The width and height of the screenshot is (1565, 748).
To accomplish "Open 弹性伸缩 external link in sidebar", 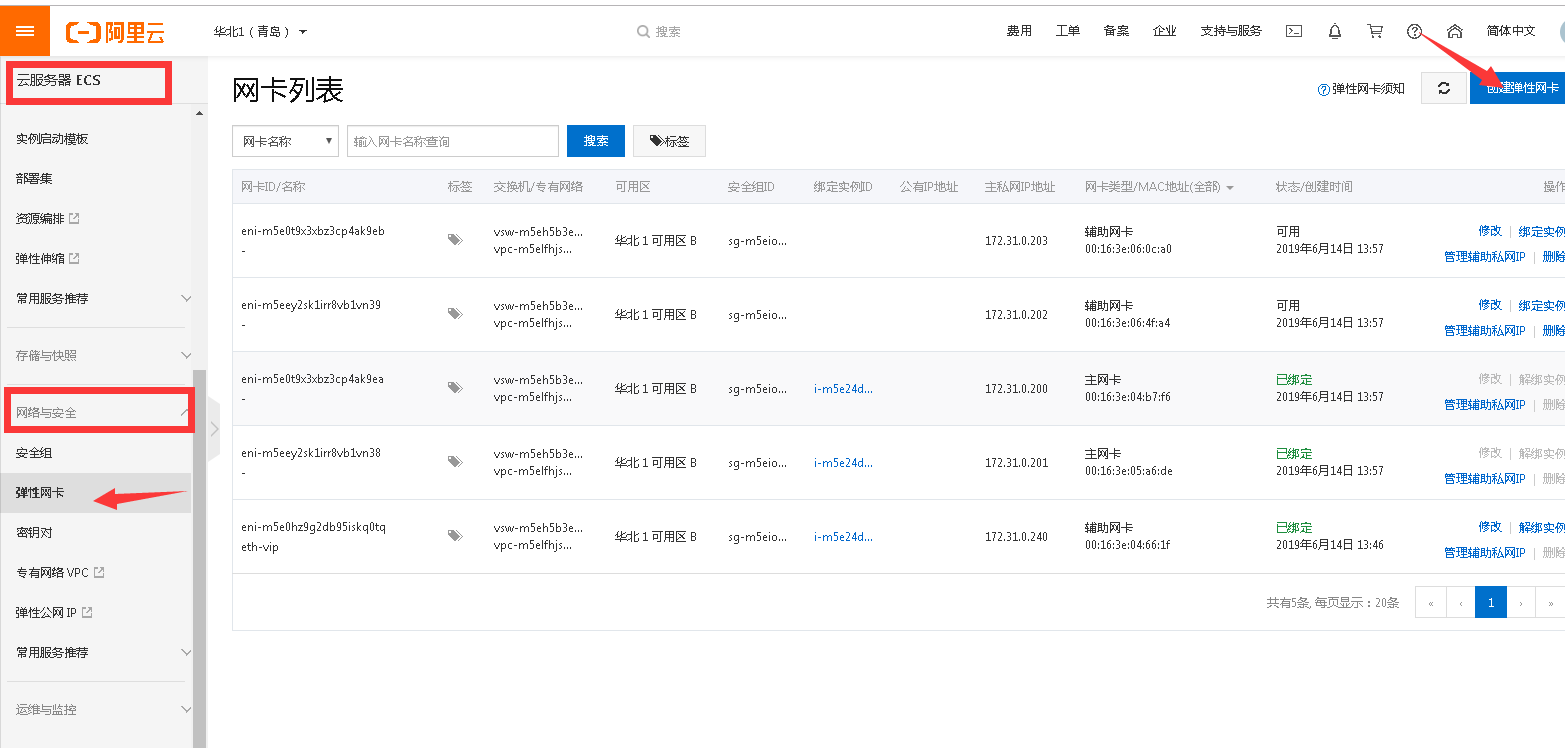I will click(47, 258).
